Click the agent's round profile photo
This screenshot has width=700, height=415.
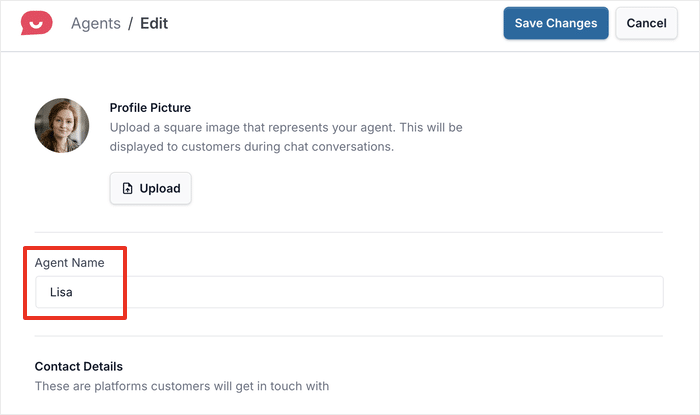[x=62, y=126]
